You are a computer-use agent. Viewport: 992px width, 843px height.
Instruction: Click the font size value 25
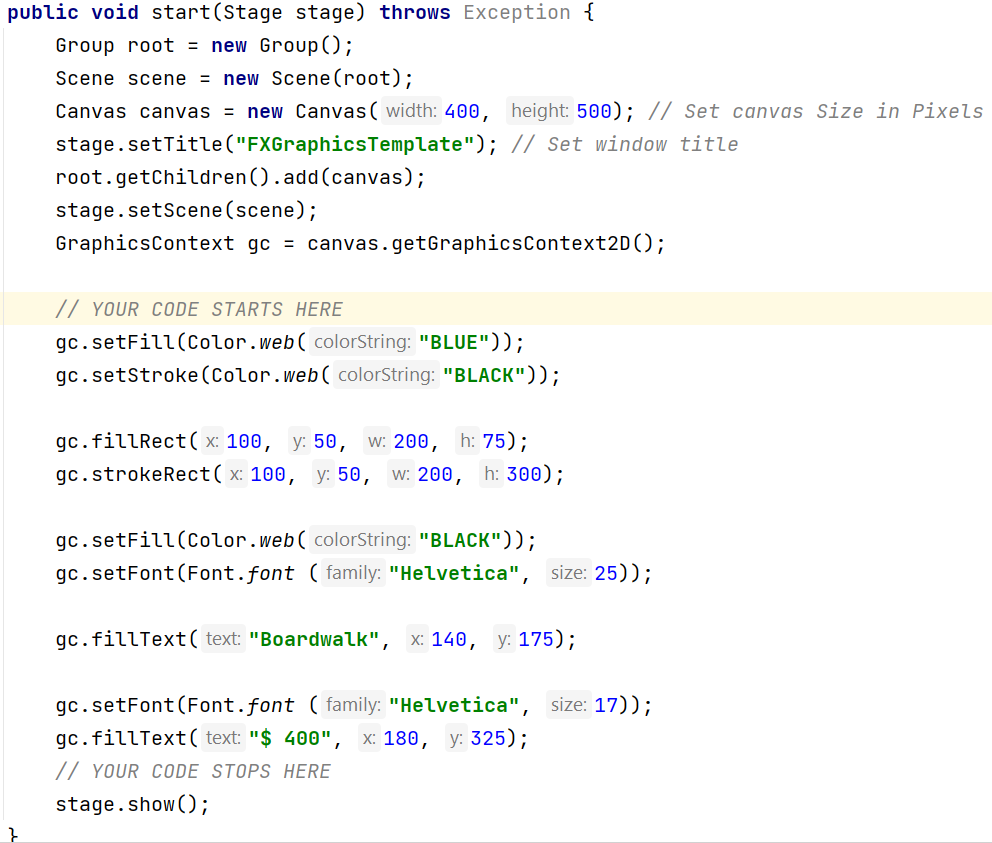tap(606, 573)
